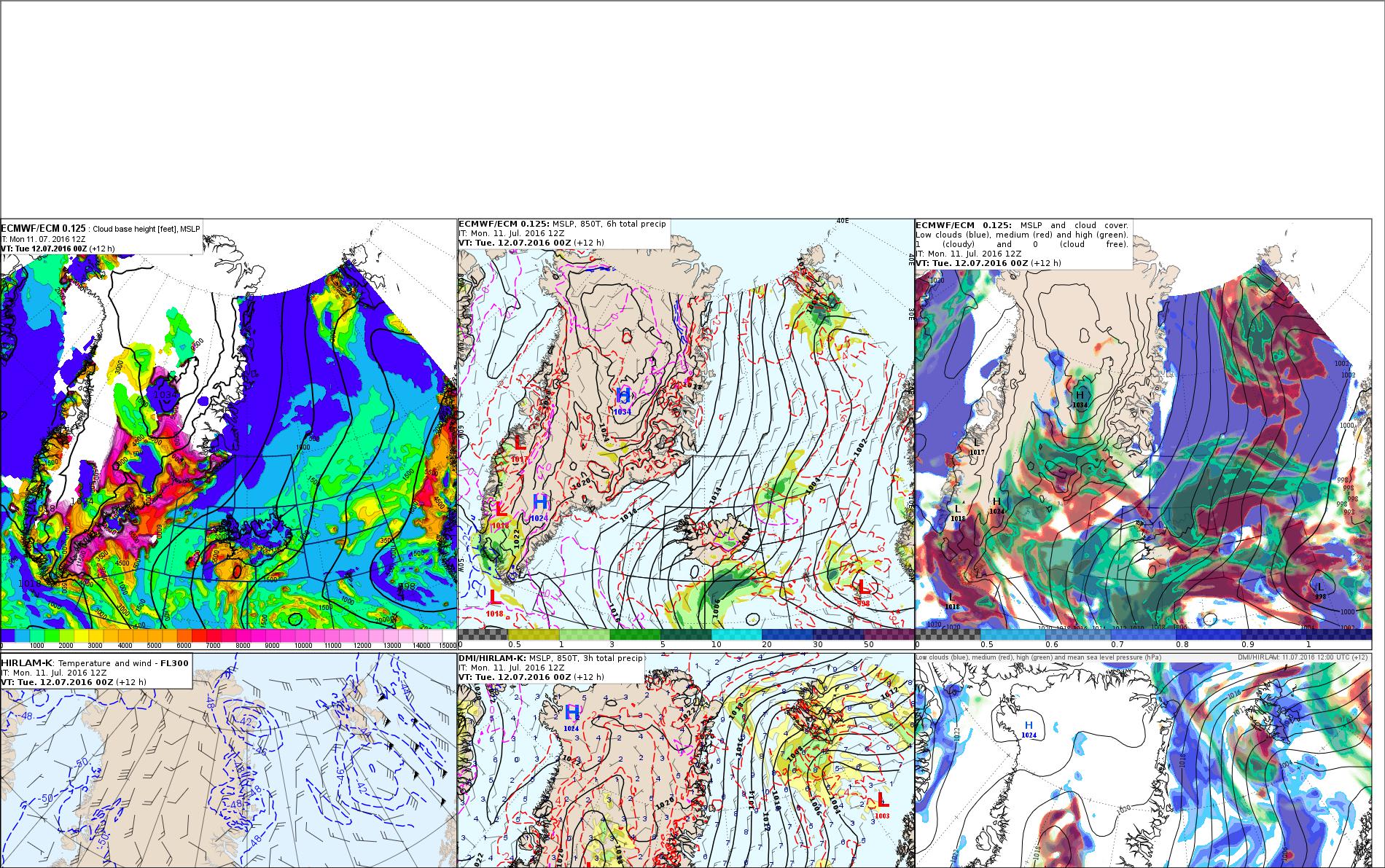Click the 0.5 value on the cloud cover legend

coord(986,644)
